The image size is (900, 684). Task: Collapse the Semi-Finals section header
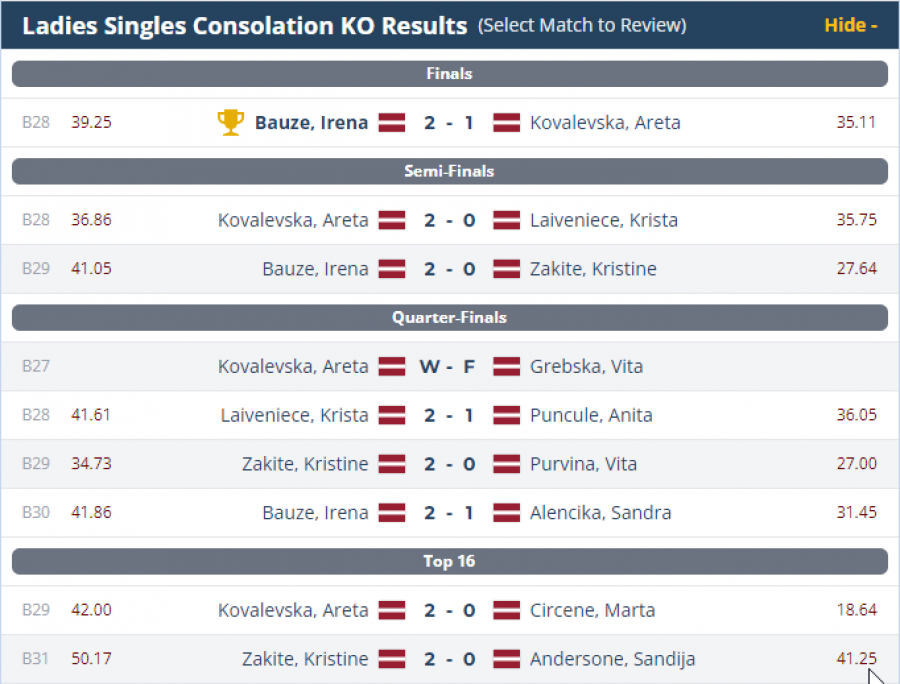pos(449,171)
